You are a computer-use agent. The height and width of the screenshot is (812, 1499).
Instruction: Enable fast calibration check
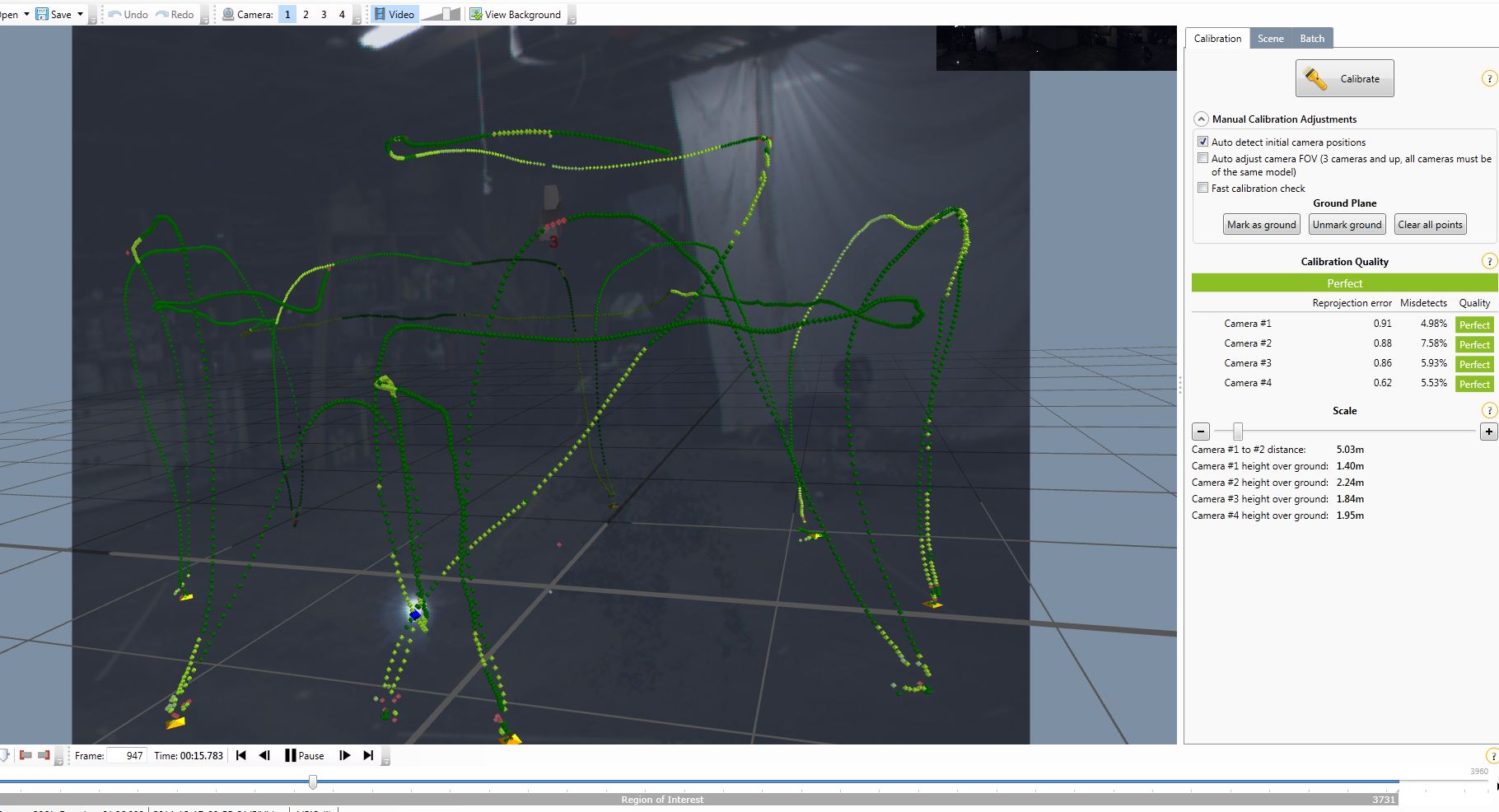pos(1202,188)
